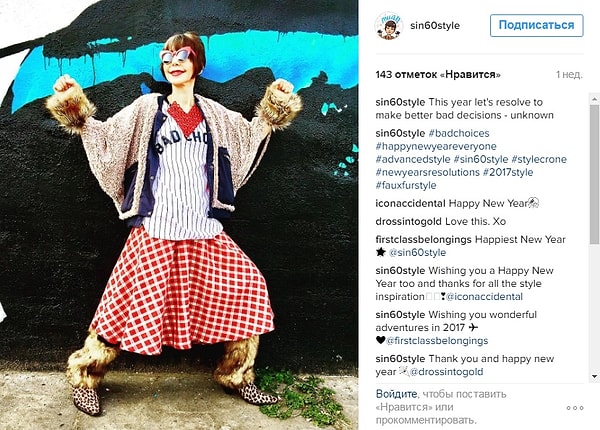Open the #advancedstyle hashtag
This screenshot has height=430, width=600.
coord(413,159)
